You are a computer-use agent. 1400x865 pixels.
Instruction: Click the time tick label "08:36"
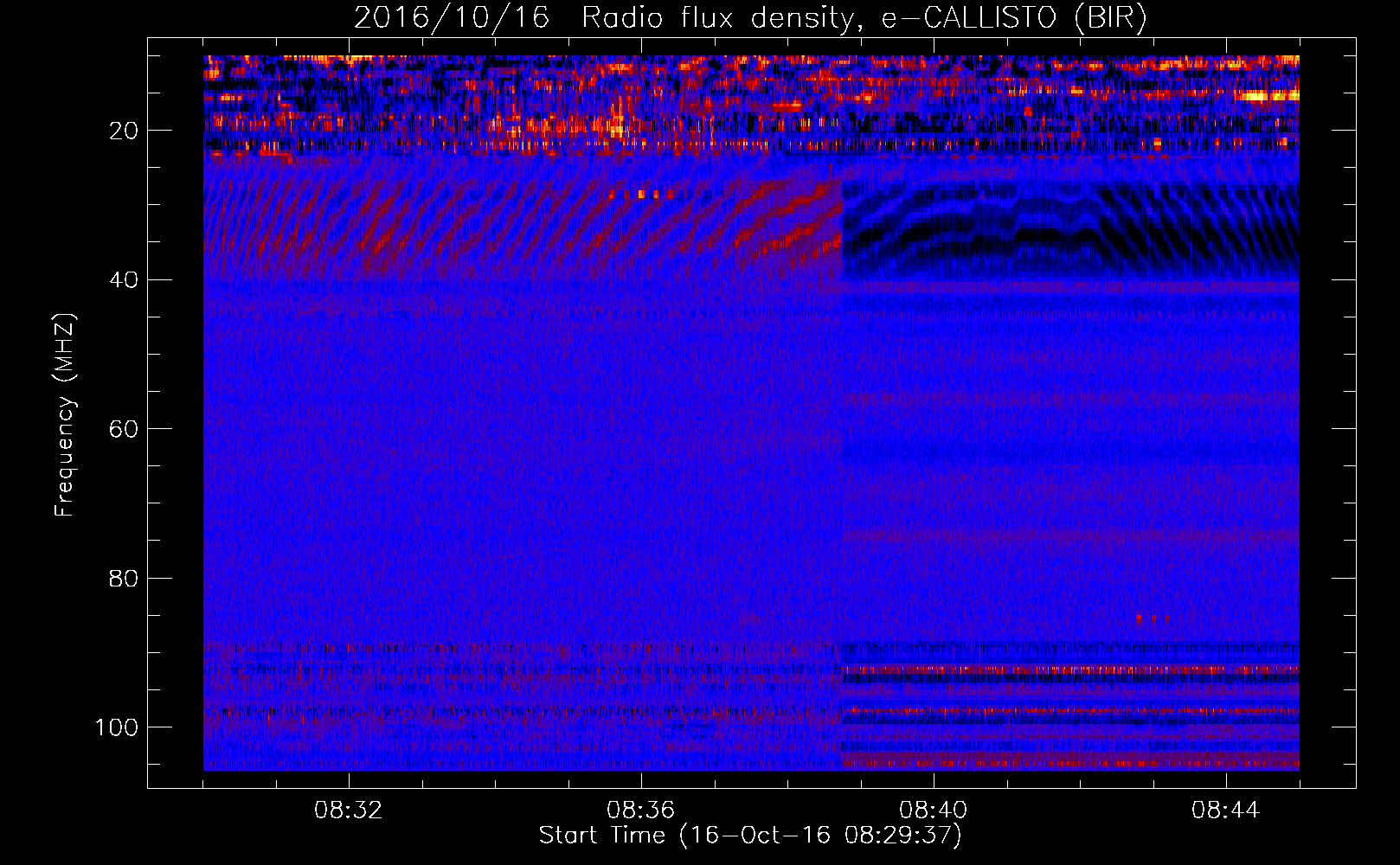tap(640, 811)
